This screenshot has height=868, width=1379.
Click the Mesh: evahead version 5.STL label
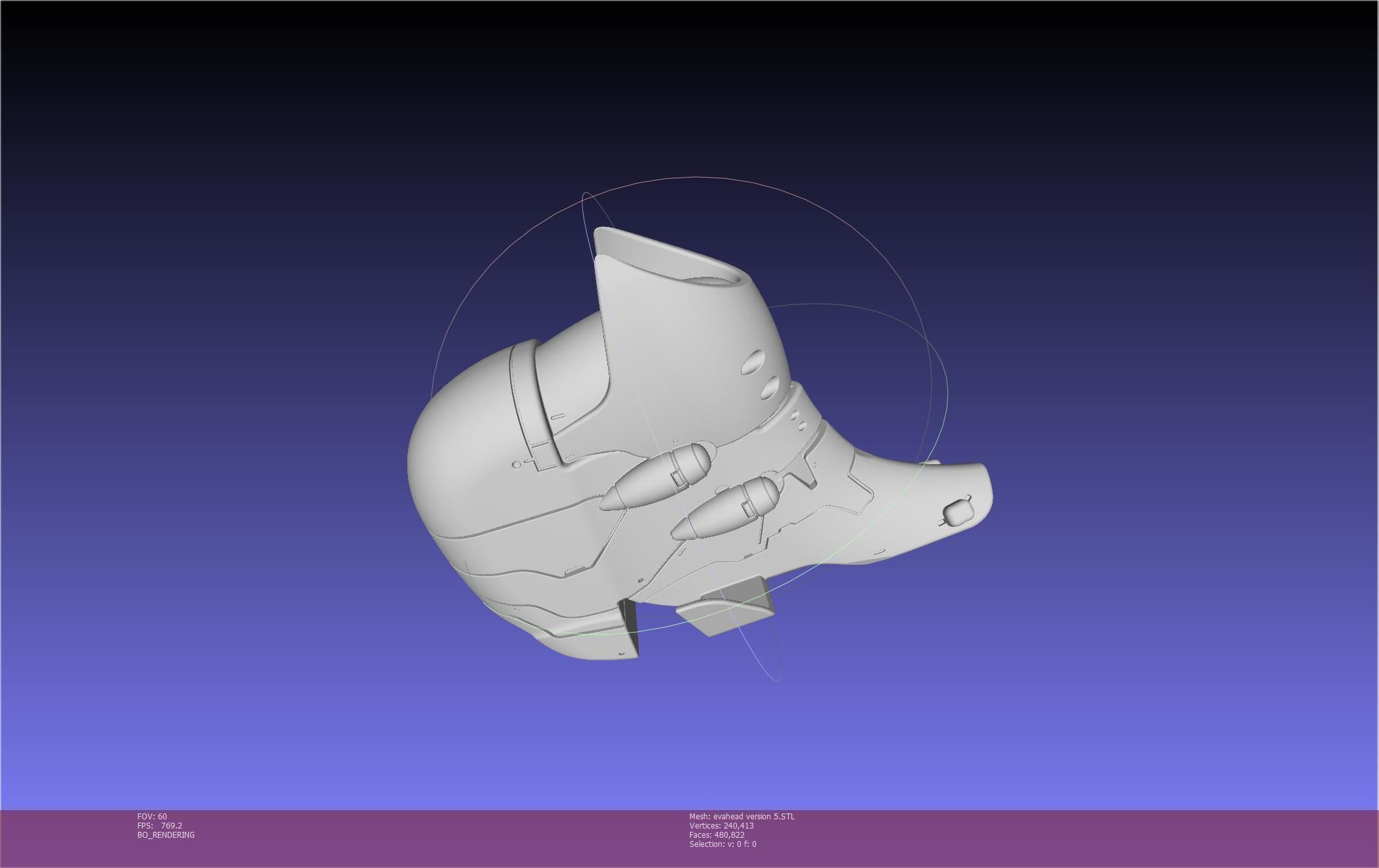coord(741,816)
